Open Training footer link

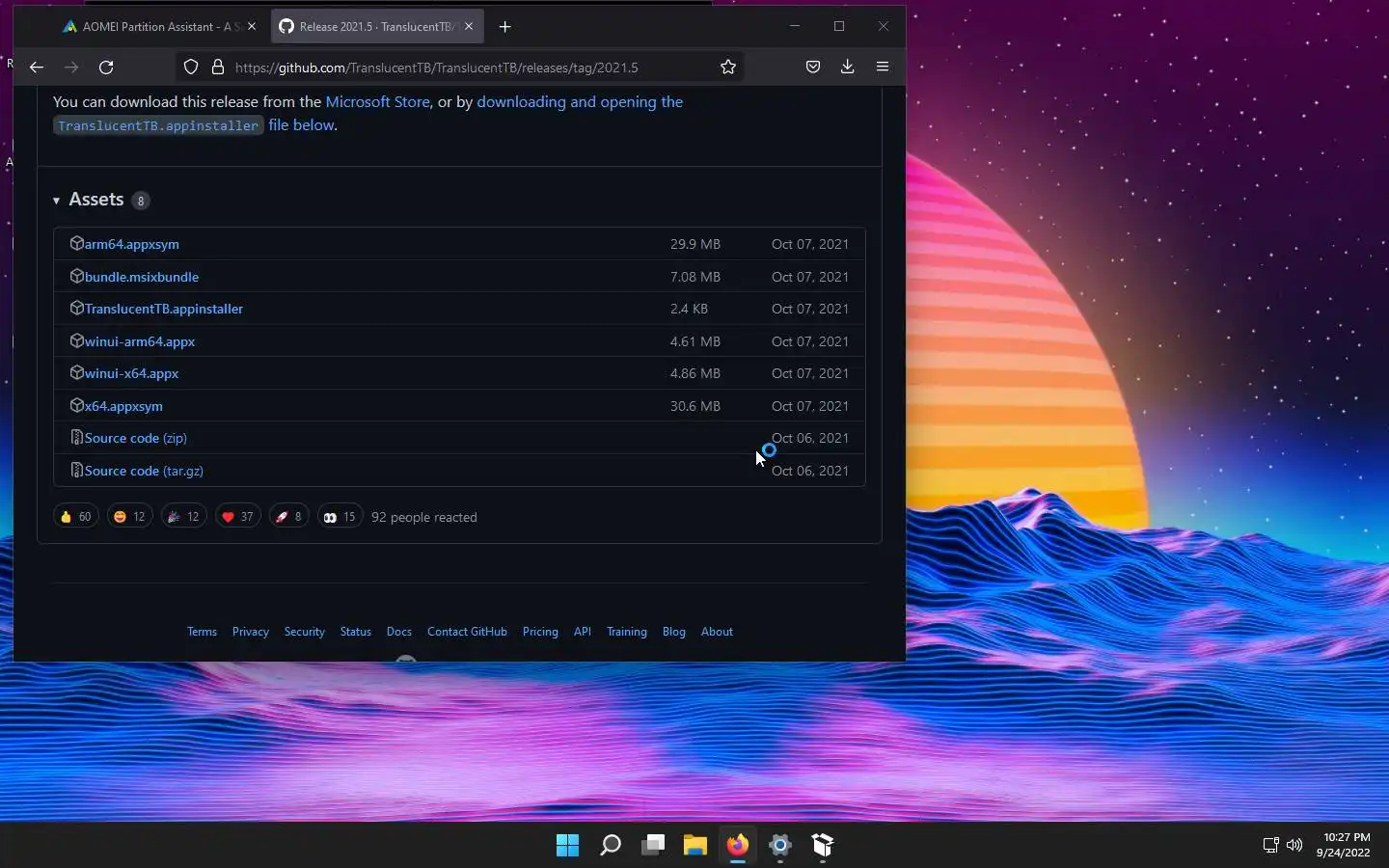626,632
